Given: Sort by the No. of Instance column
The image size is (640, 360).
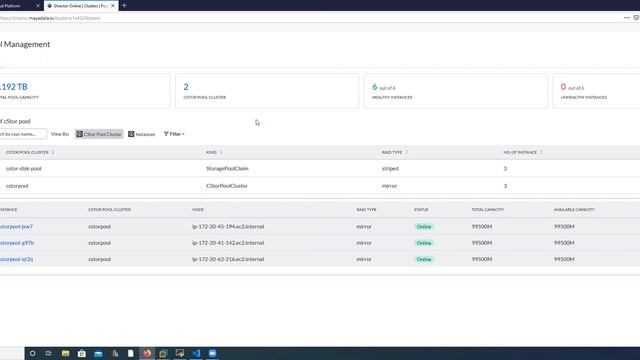Looking at the screenshot, I should pyautogui.click(x=523, y=152).
